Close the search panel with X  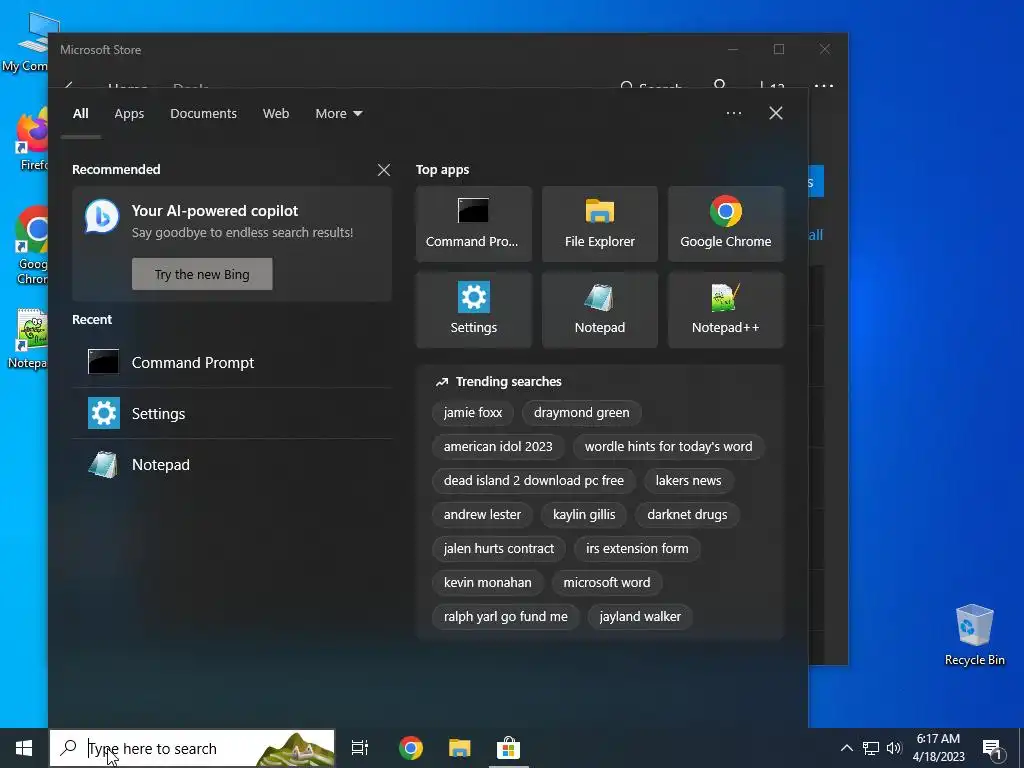pos(776,113)
